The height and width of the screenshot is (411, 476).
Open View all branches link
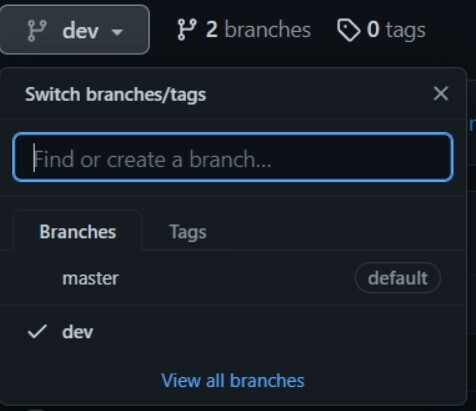point(233,380)
